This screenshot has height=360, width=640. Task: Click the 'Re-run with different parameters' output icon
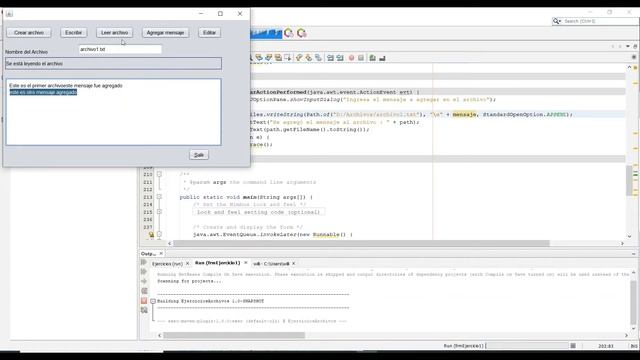click(x=144, y=271)
